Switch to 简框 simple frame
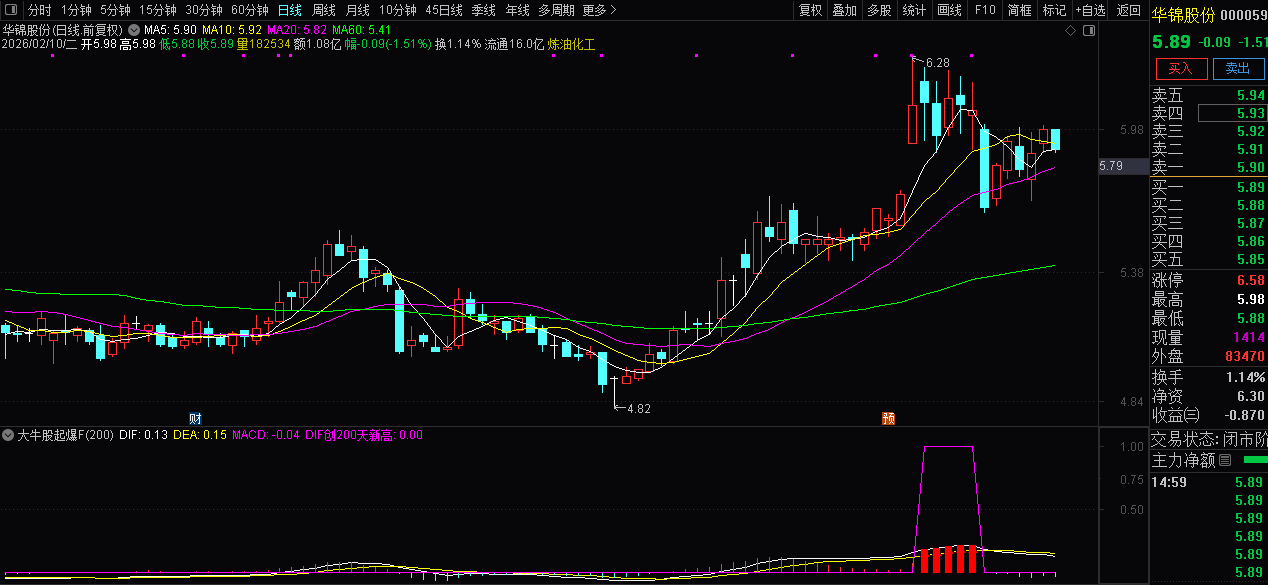 [1020, 10]
